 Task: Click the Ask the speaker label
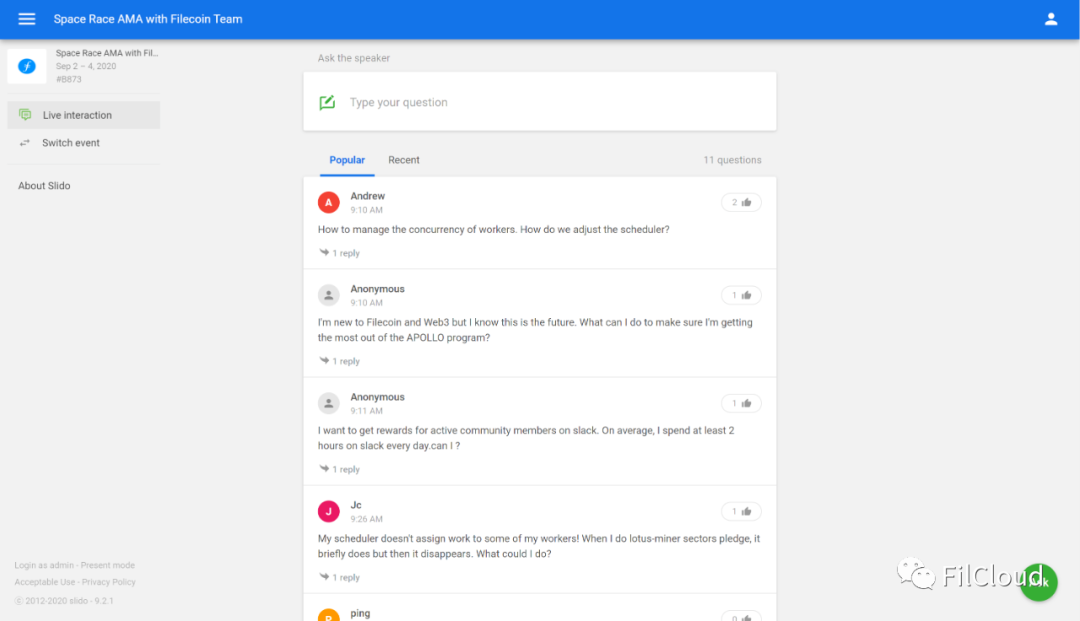click(x=354, y=58)
